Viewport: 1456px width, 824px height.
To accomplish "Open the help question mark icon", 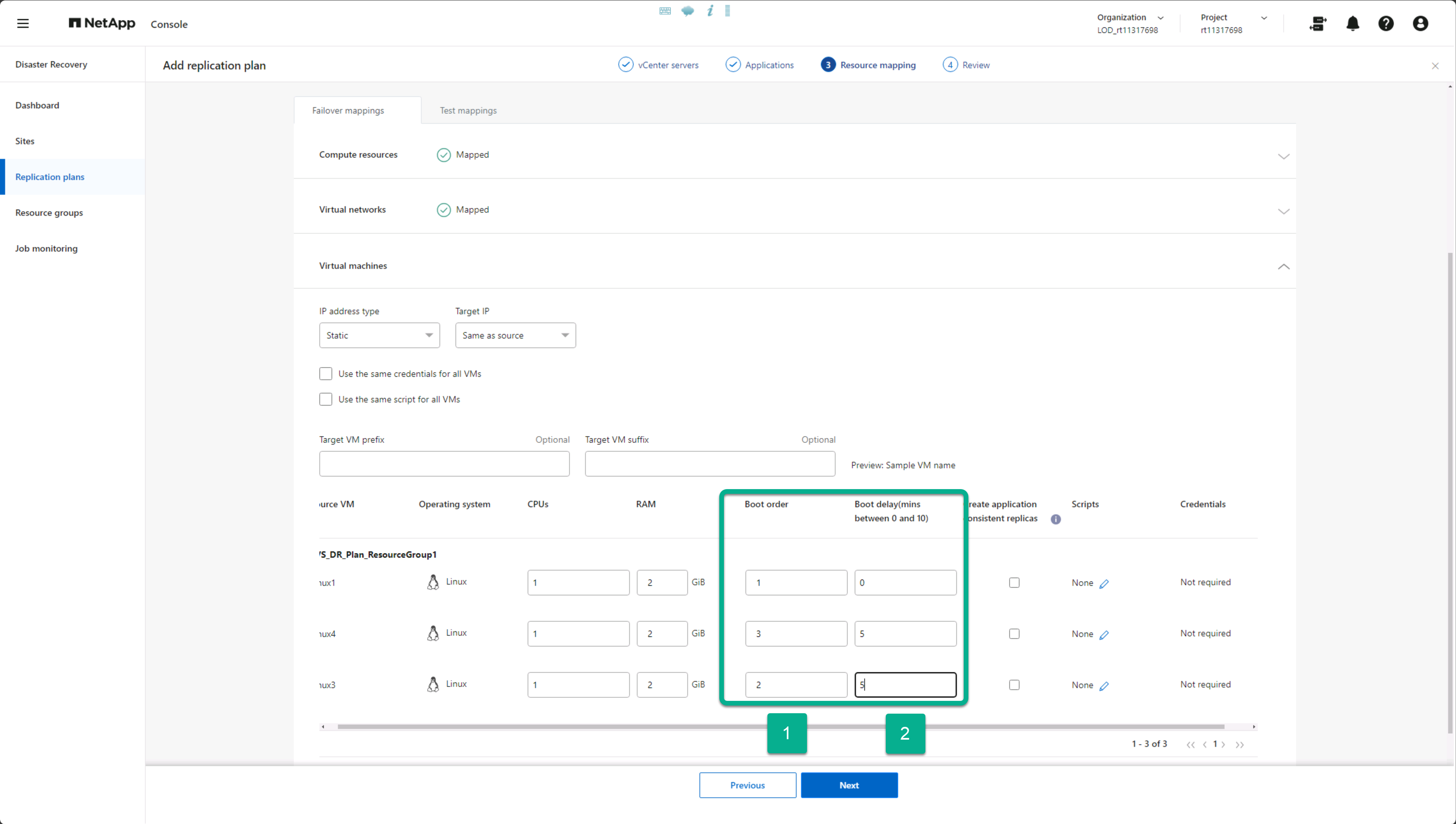I will [1386, 24].
